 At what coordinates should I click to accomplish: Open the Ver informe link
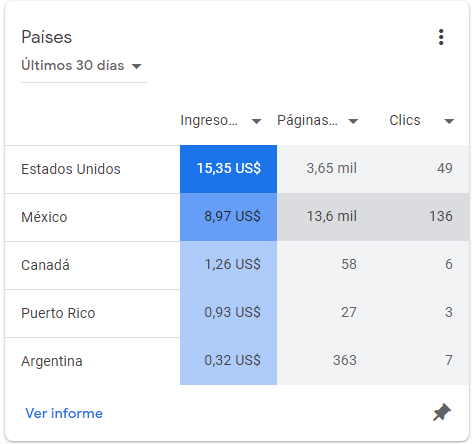(64, 413)
